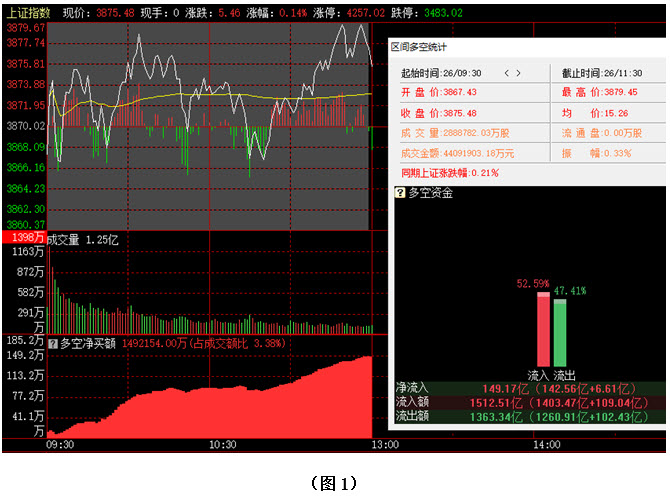The image size is (670, 504).
Task: Click the 流入额 row in funds table
Action: [x=528, y=402]
